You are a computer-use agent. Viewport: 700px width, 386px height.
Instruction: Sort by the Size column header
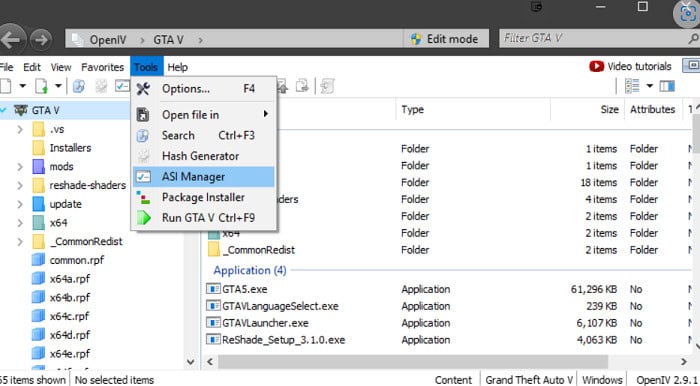[x=587, y=109]
